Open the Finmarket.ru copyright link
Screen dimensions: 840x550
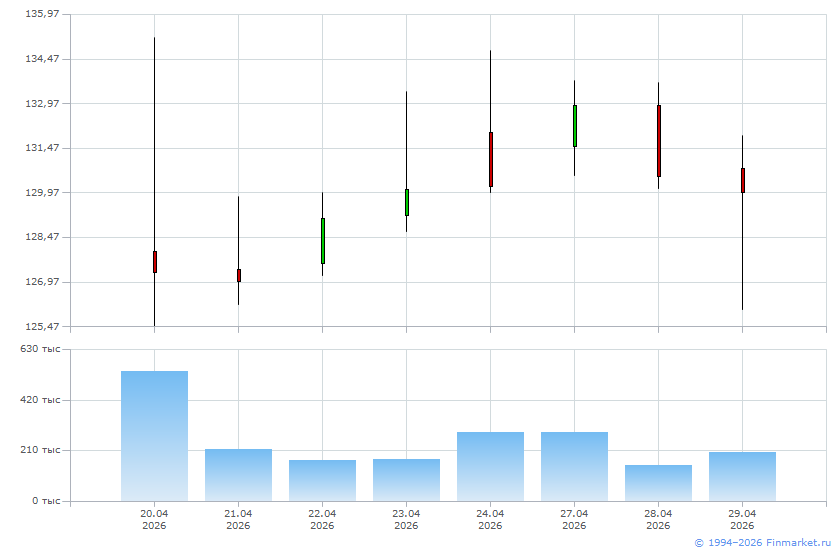763,542
